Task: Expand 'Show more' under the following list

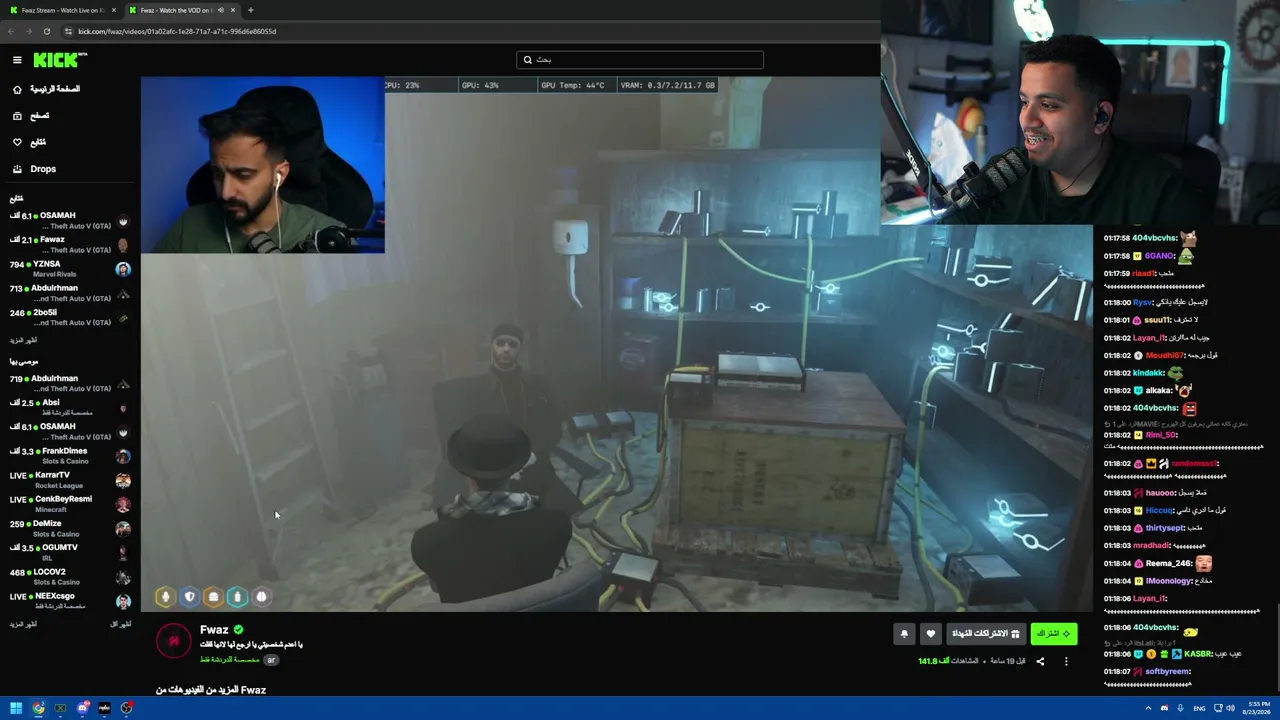Action: click(23, 340)
